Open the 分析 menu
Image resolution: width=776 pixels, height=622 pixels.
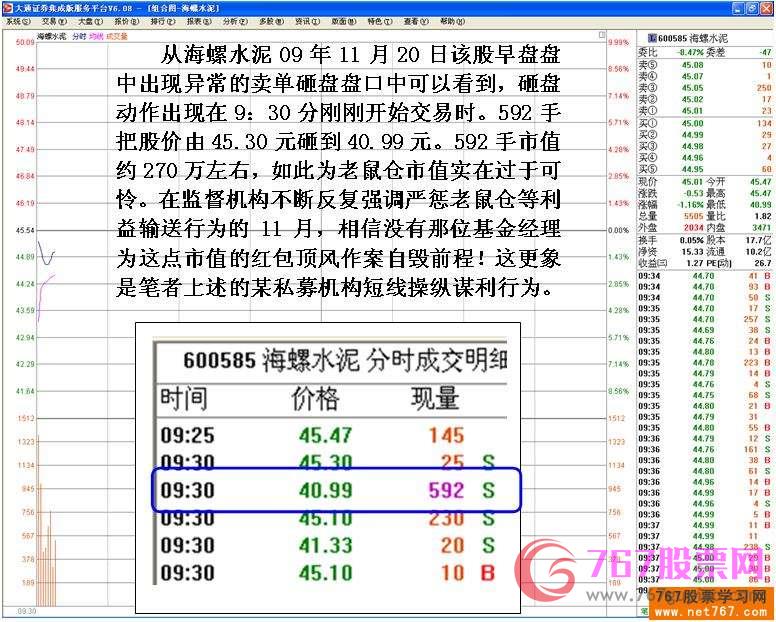click(235, 22)
